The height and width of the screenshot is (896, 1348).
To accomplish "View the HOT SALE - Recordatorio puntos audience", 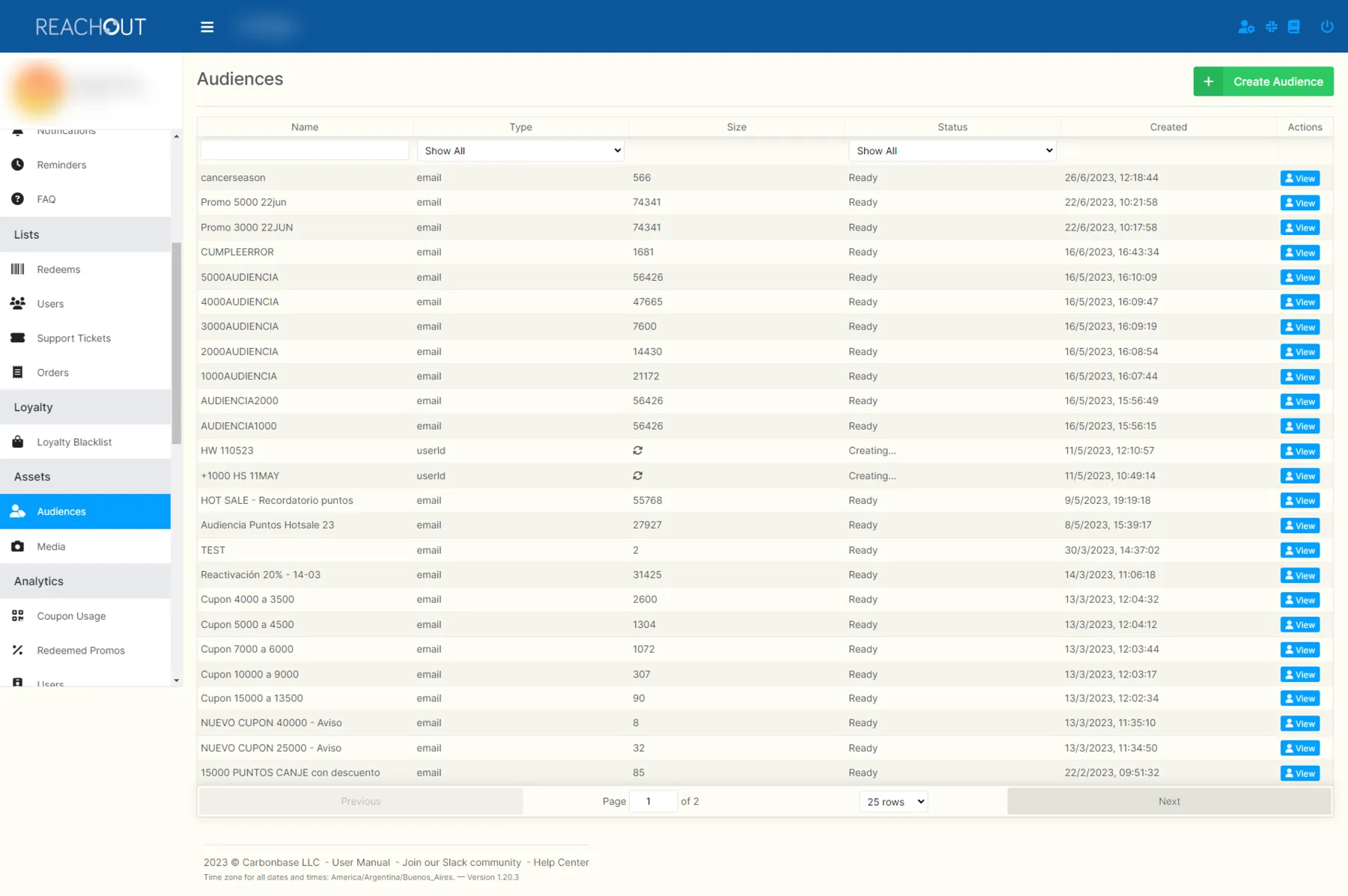I will pyautogui.click(x=1300, y=501).
